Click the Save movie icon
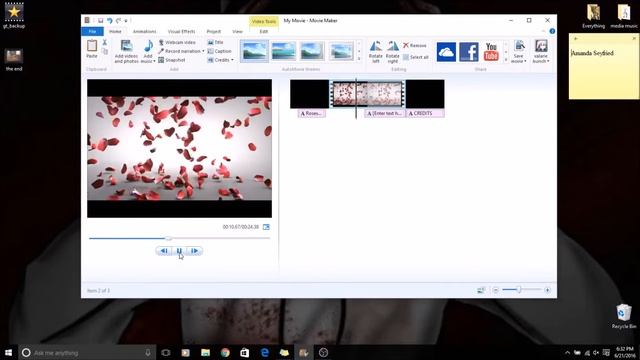This screenshot has height=360, width=640. [x=519, y=46]
